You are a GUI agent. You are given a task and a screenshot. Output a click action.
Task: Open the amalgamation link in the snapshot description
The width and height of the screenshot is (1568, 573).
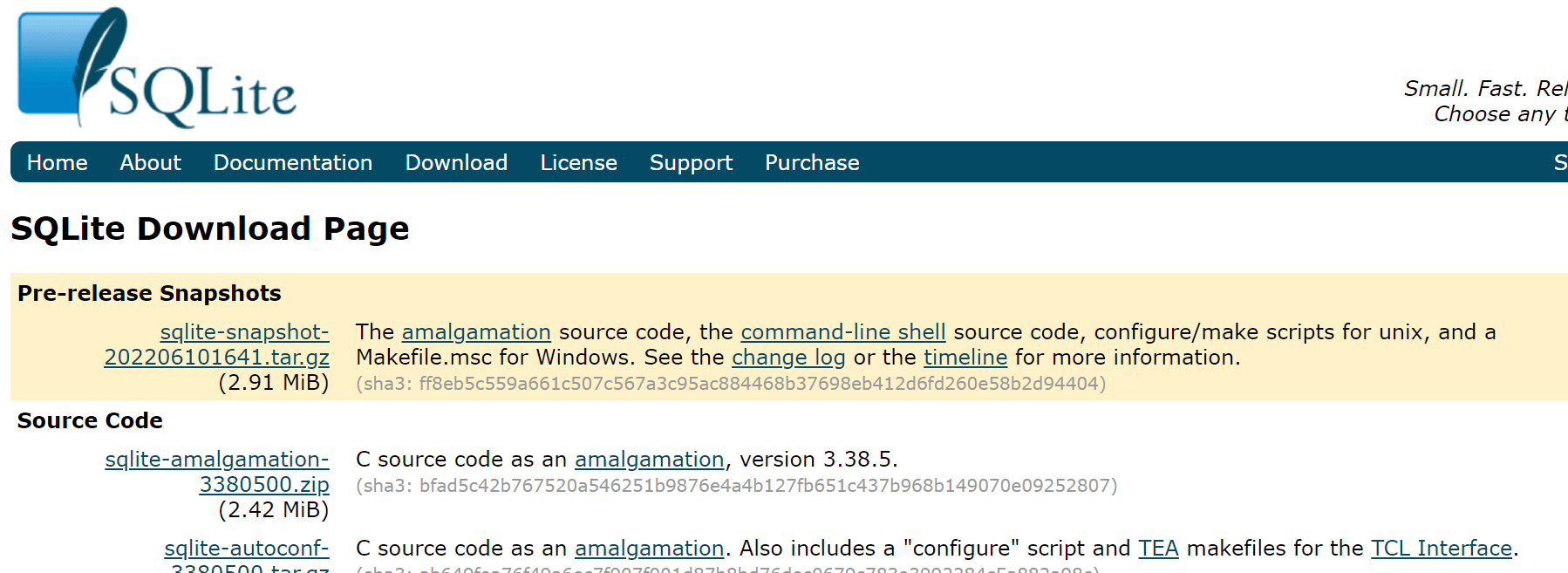[476, 332]
